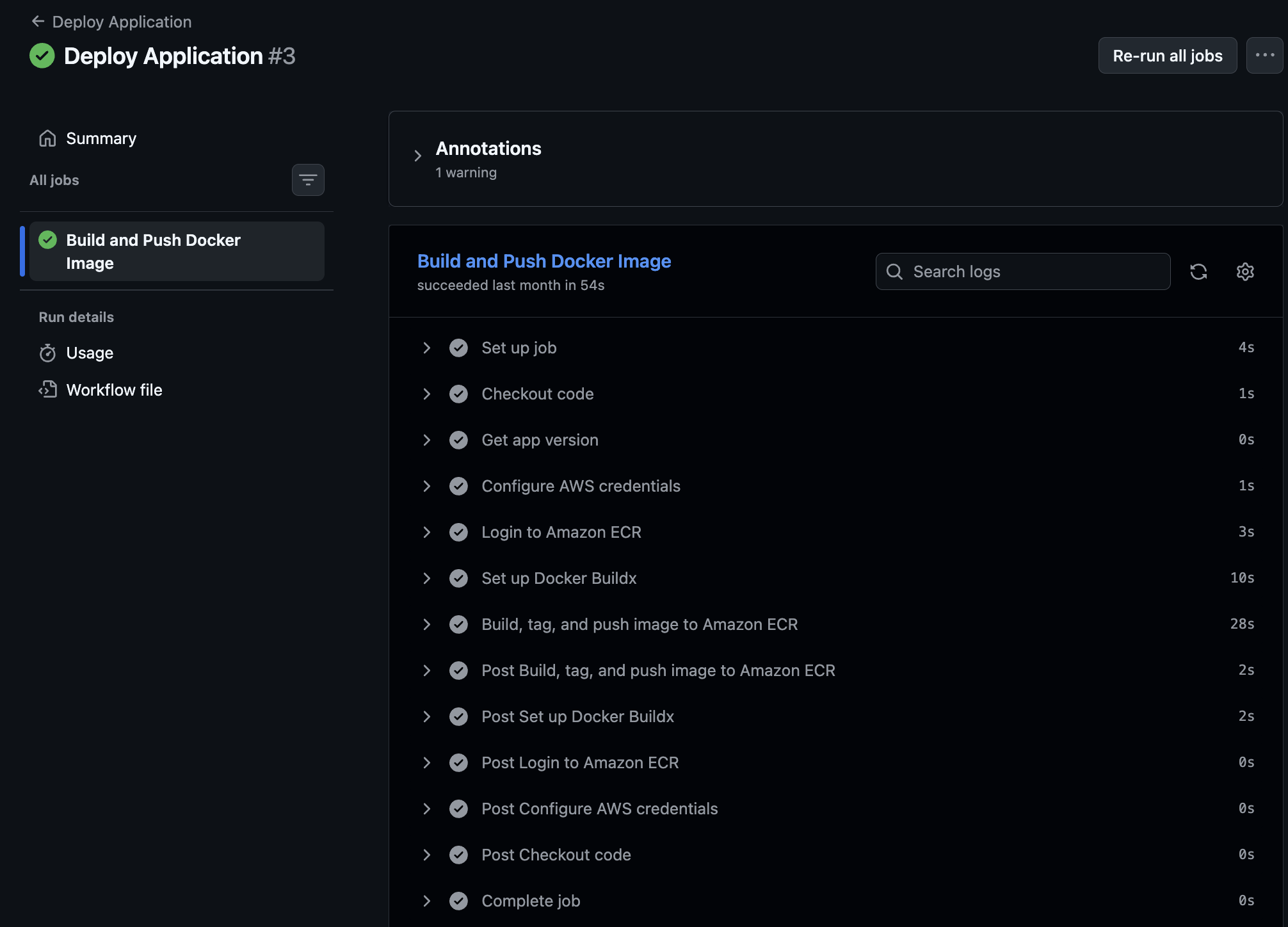Click status check icon for Post Build, tag, and push
This screenshot has width=1288, height=927.
(x=458, y=670)
